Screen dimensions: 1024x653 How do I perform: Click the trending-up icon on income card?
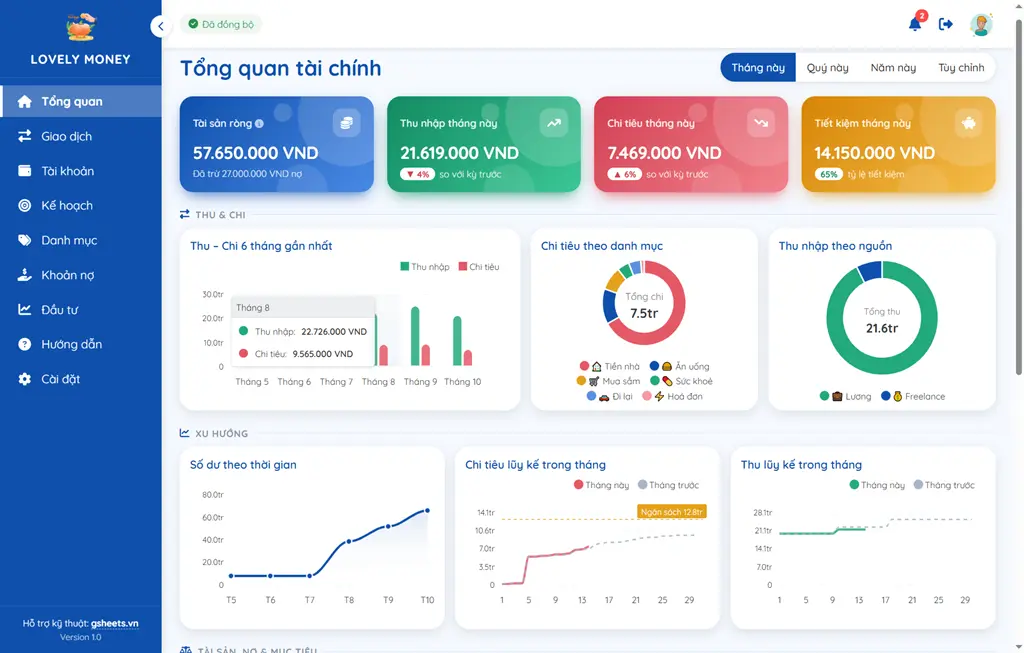pos(554,123)
